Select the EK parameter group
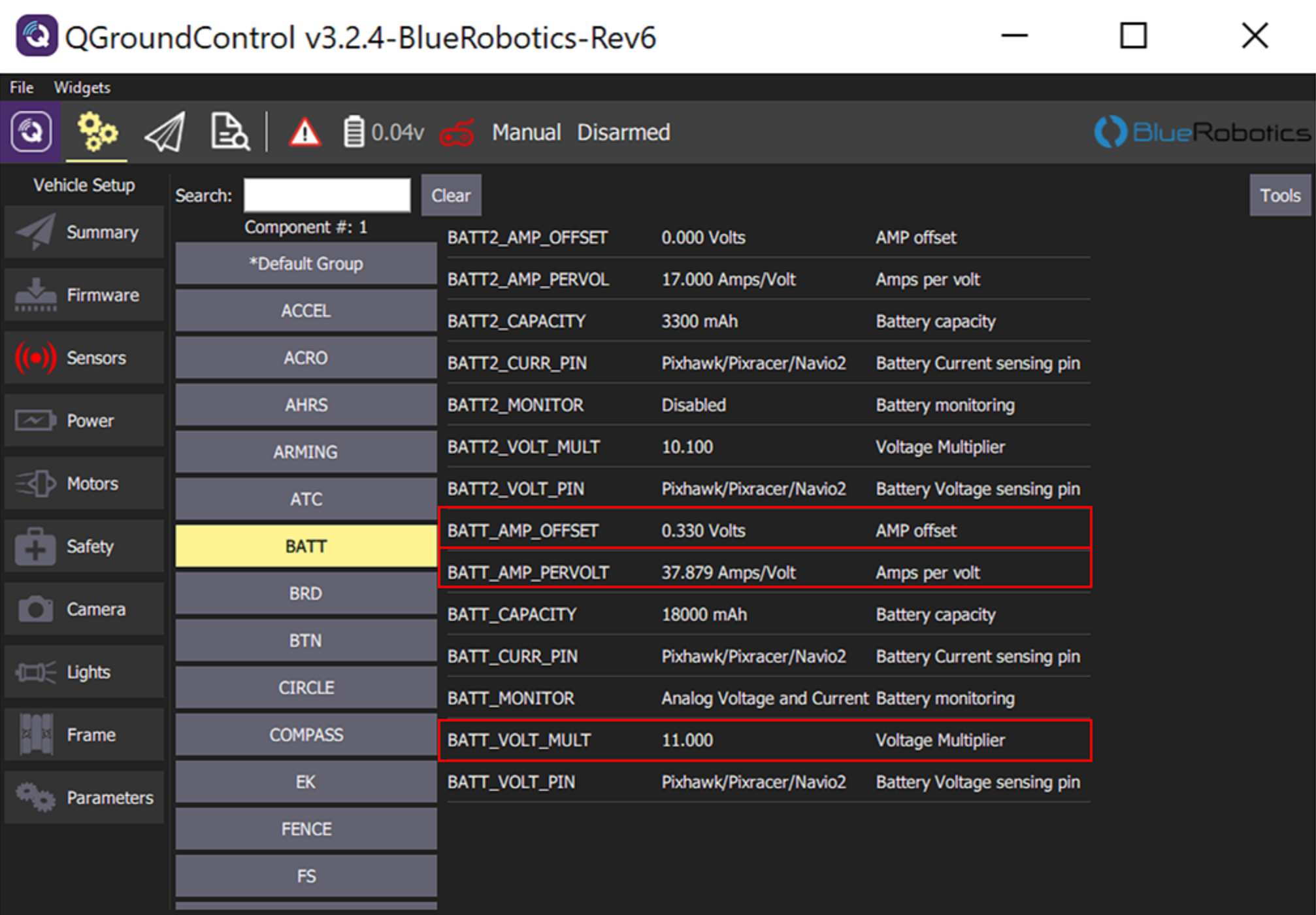The width and height of the screenshot is (1316, 915). (x=306, y=782)
